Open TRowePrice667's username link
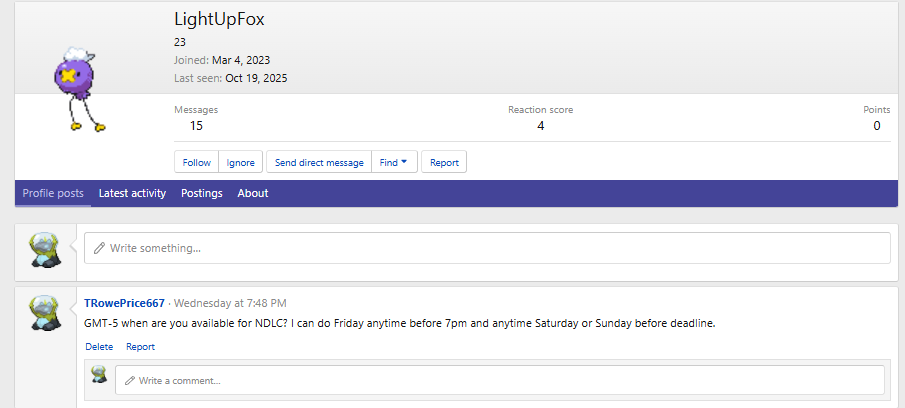Image resolution: width=905 pixels, height=408 pixels. [x=124, y=303]
